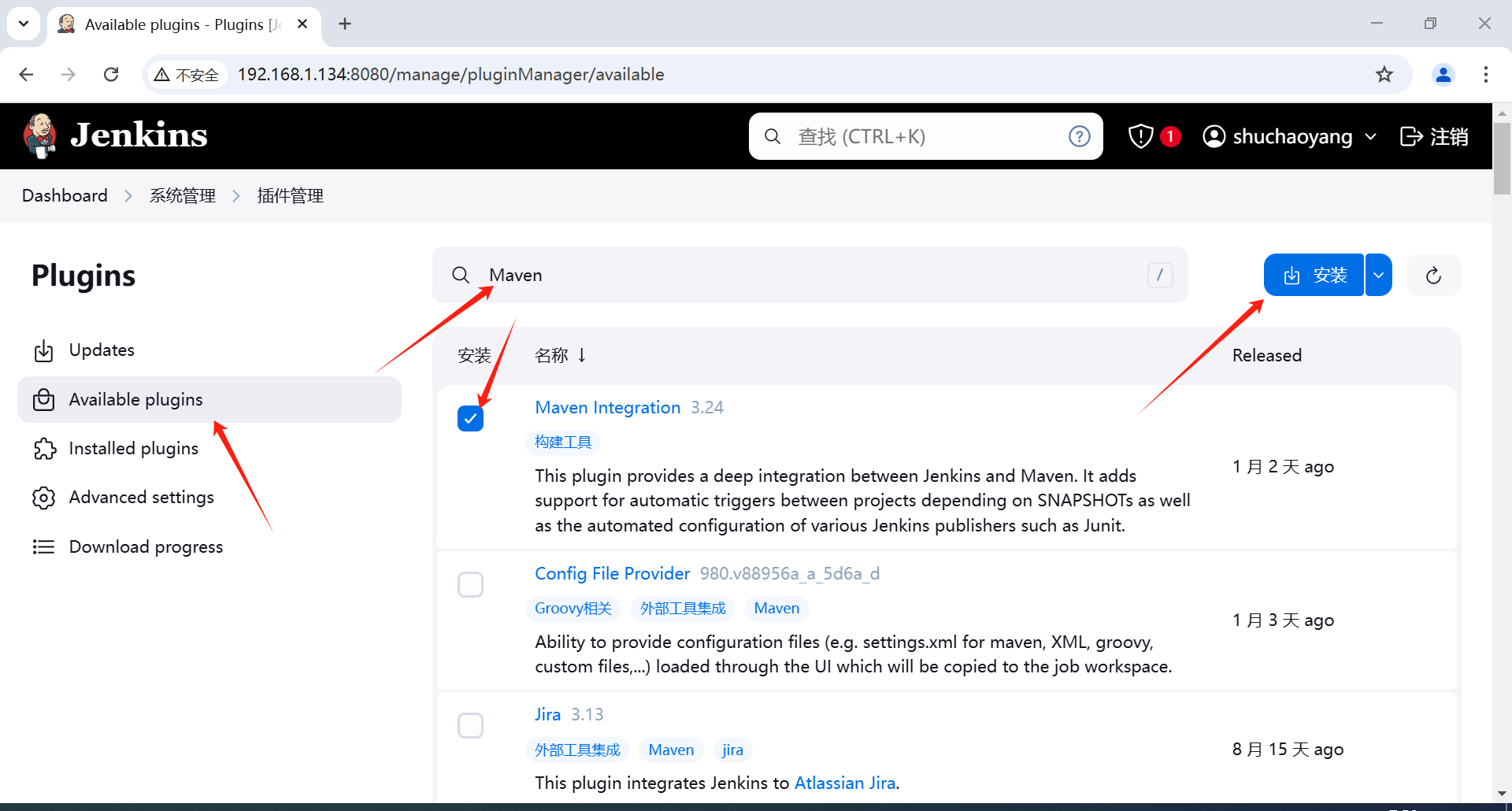Click the 不安全 site security indicator
Screen dimensions: 1512x811
[x=187, y=74]
